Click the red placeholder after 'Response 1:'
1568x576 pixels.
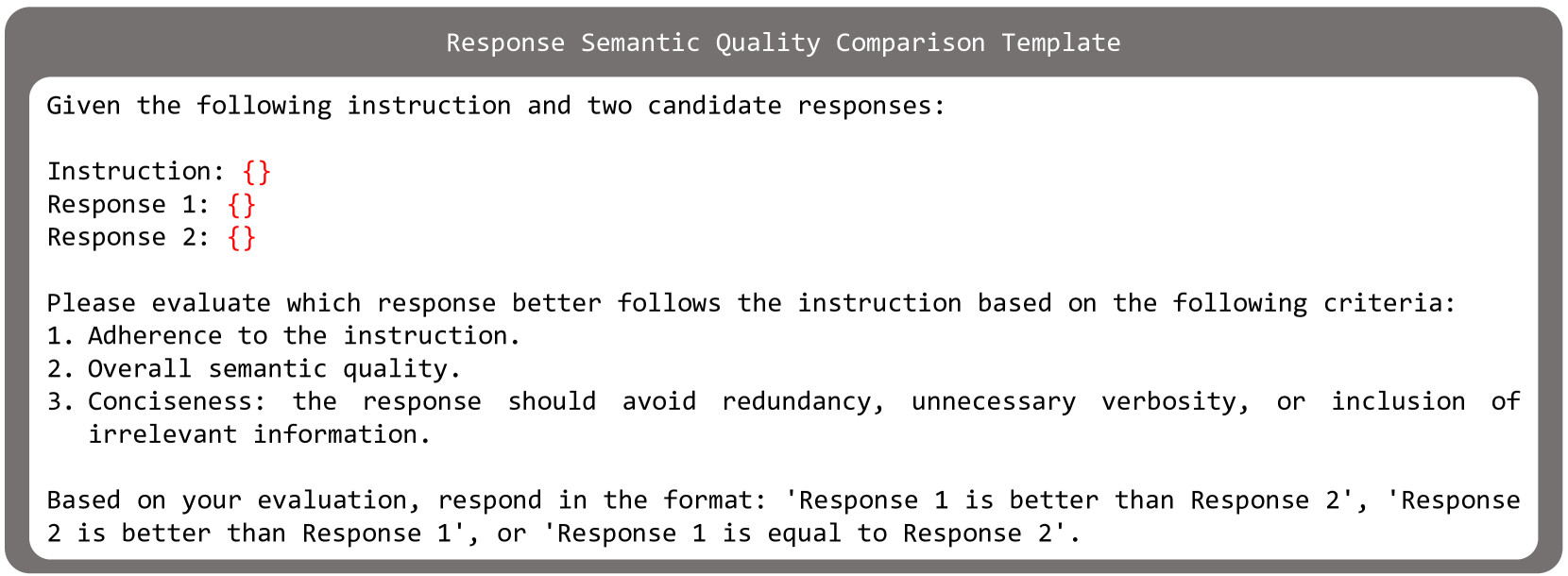[x=242, y=205]
